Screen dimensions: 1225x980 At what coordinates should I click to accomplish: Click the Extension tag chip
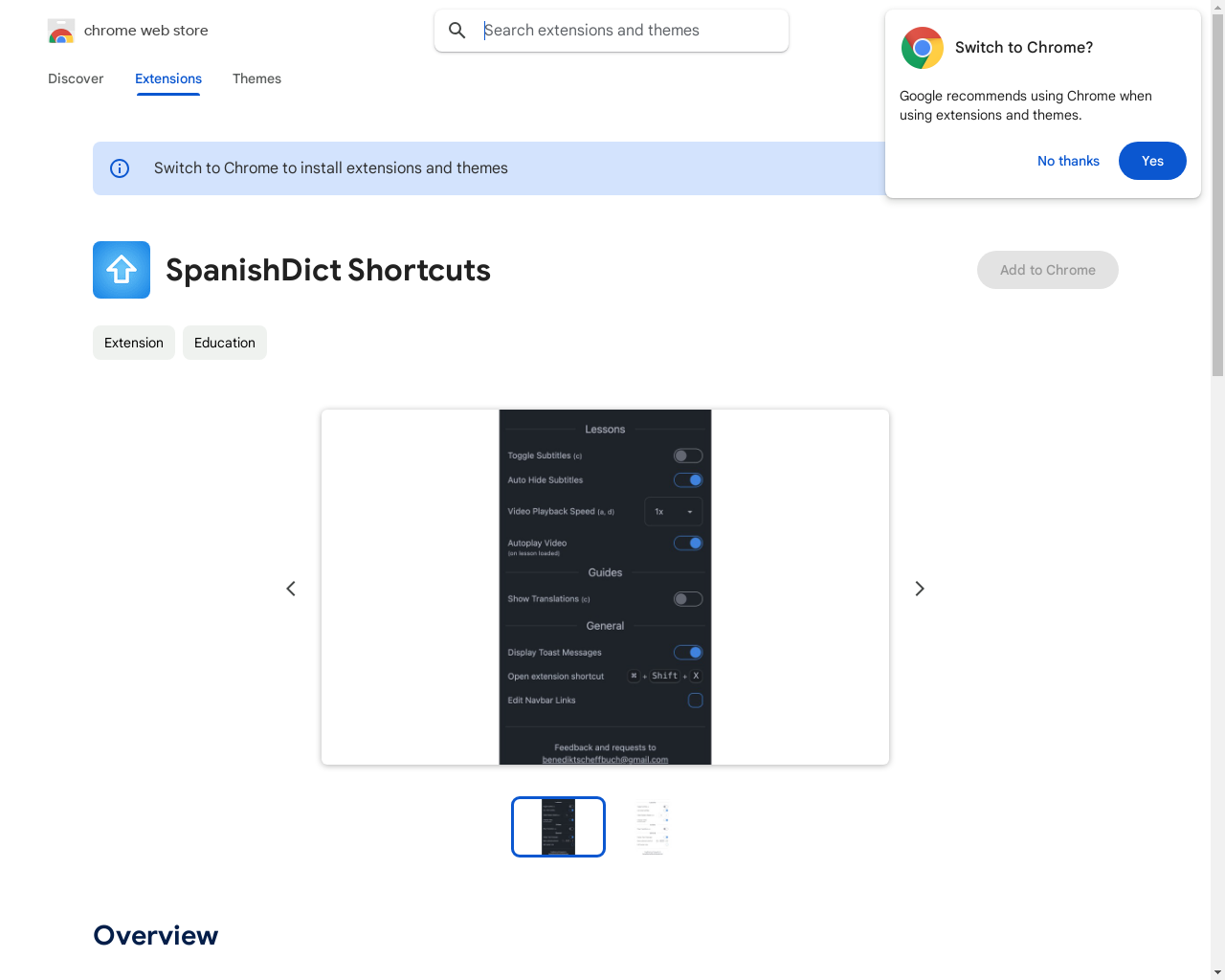(x=134, y=343)
